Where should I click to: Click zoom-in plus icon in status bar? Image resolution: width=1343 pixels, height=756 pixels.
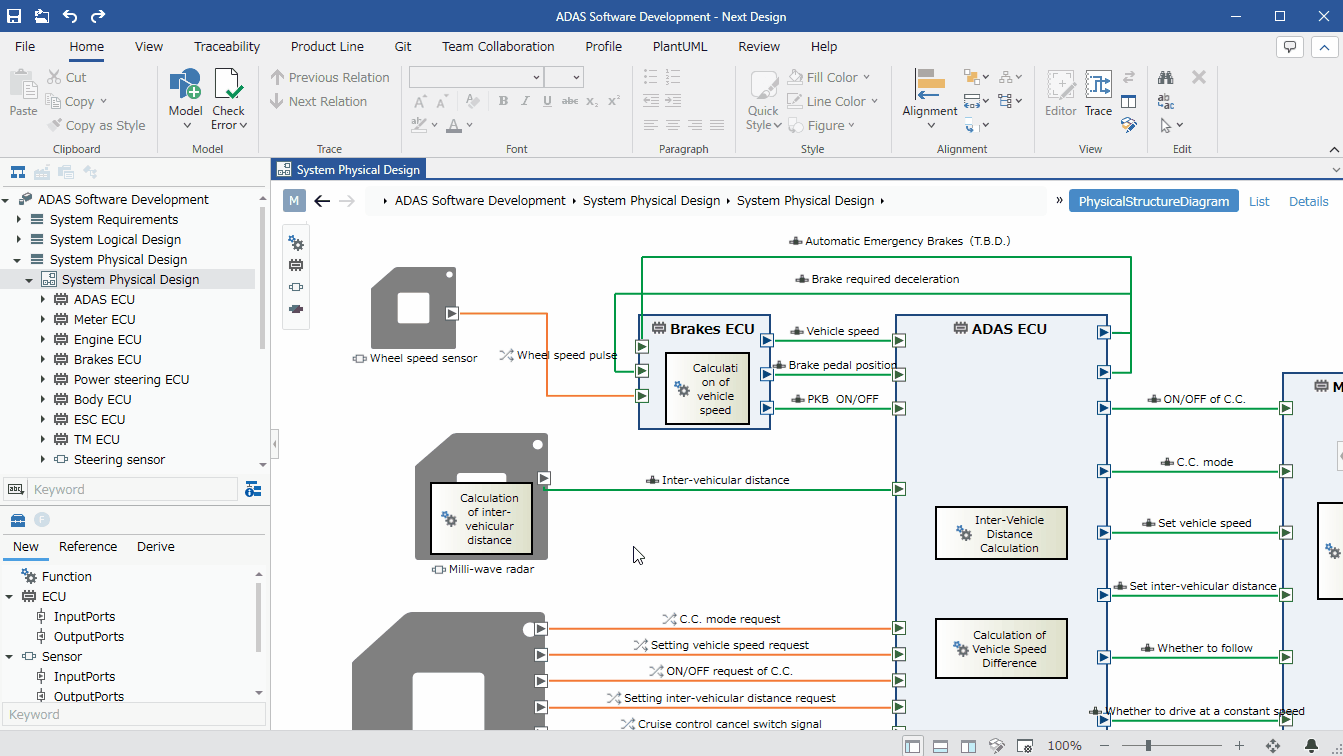click(x=1239, y=745)
